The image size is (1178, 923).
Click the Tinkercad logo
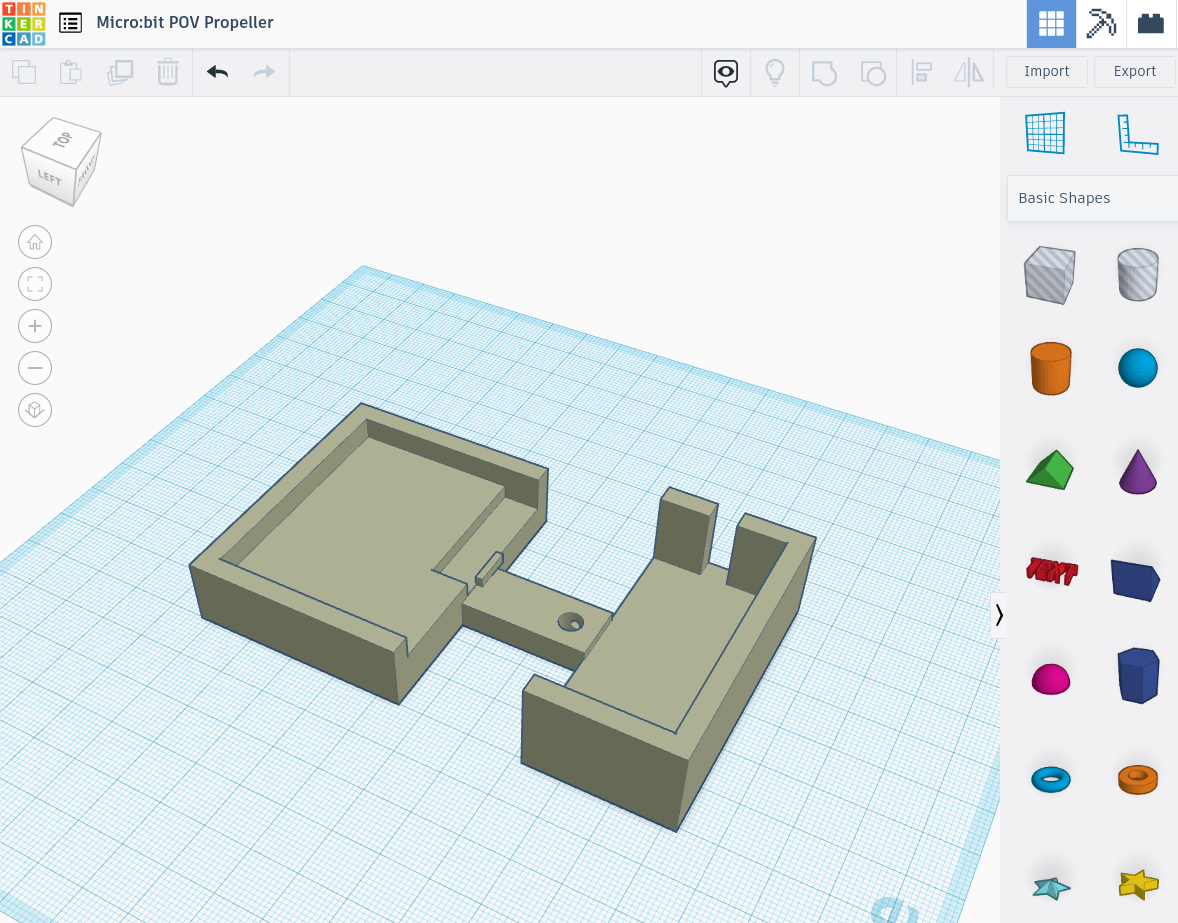coord(23,23)
